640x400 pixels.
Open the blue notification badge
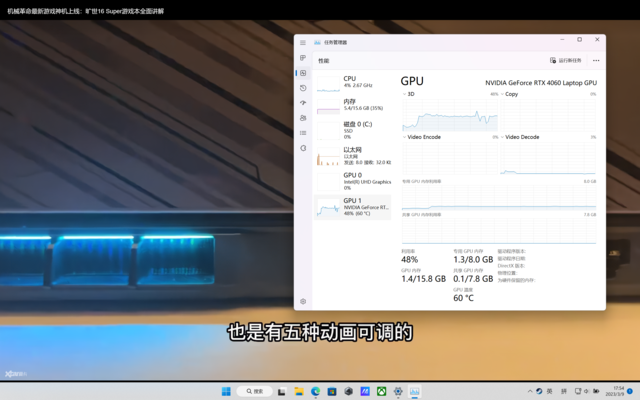(630, 391)
